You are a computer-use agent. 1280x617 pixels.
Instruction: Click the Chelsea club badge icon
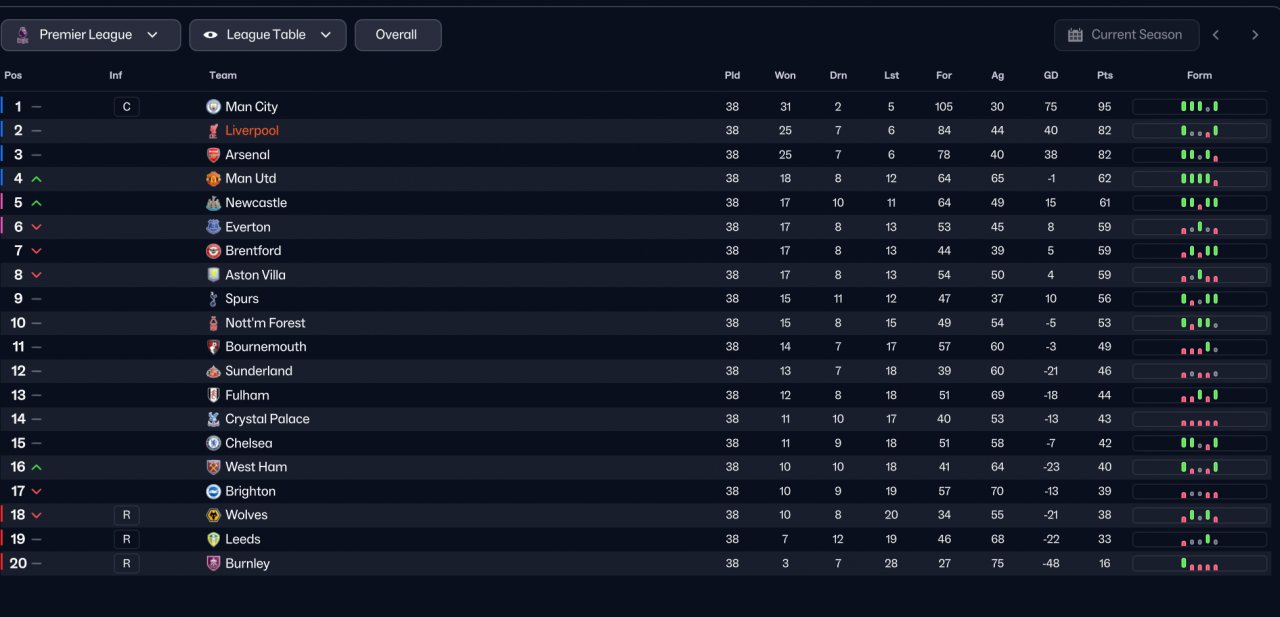(x=213, y=443)
